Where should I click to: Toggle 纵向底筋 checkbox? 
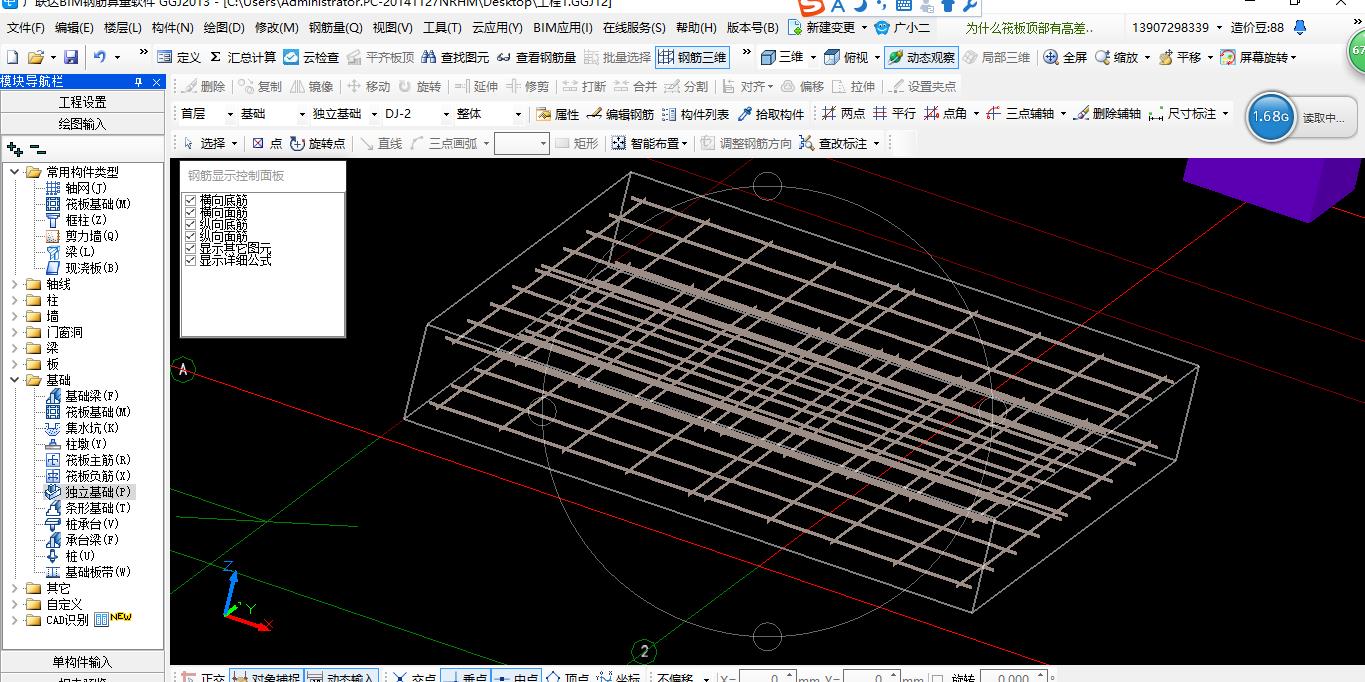pos(190,225)
